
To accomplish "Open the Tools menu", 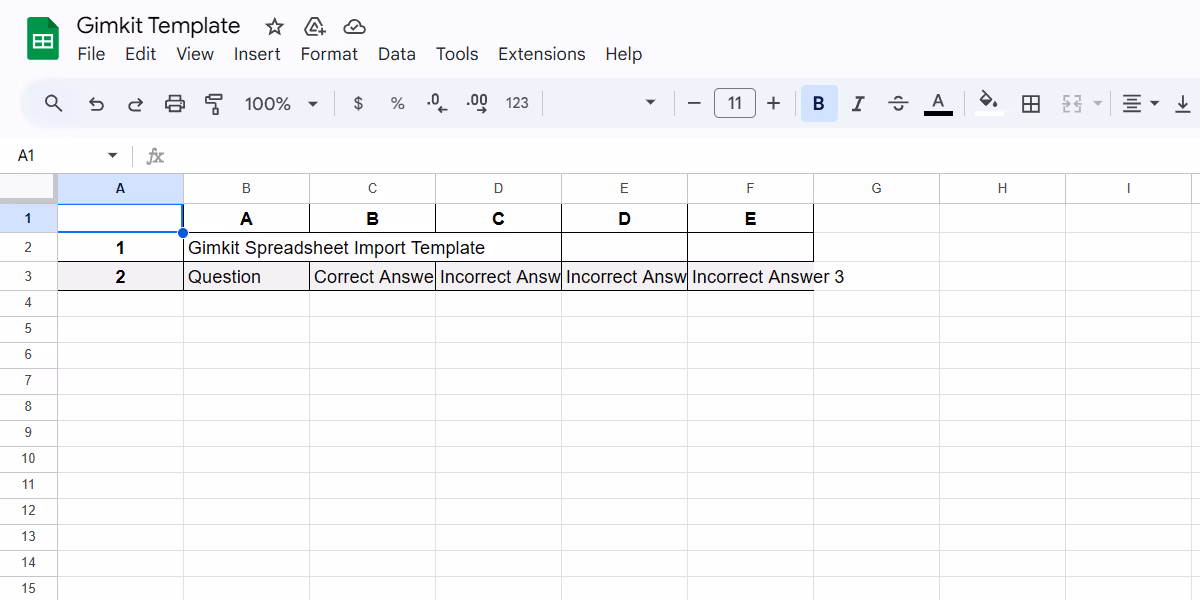I will click(x=457, y=54).
